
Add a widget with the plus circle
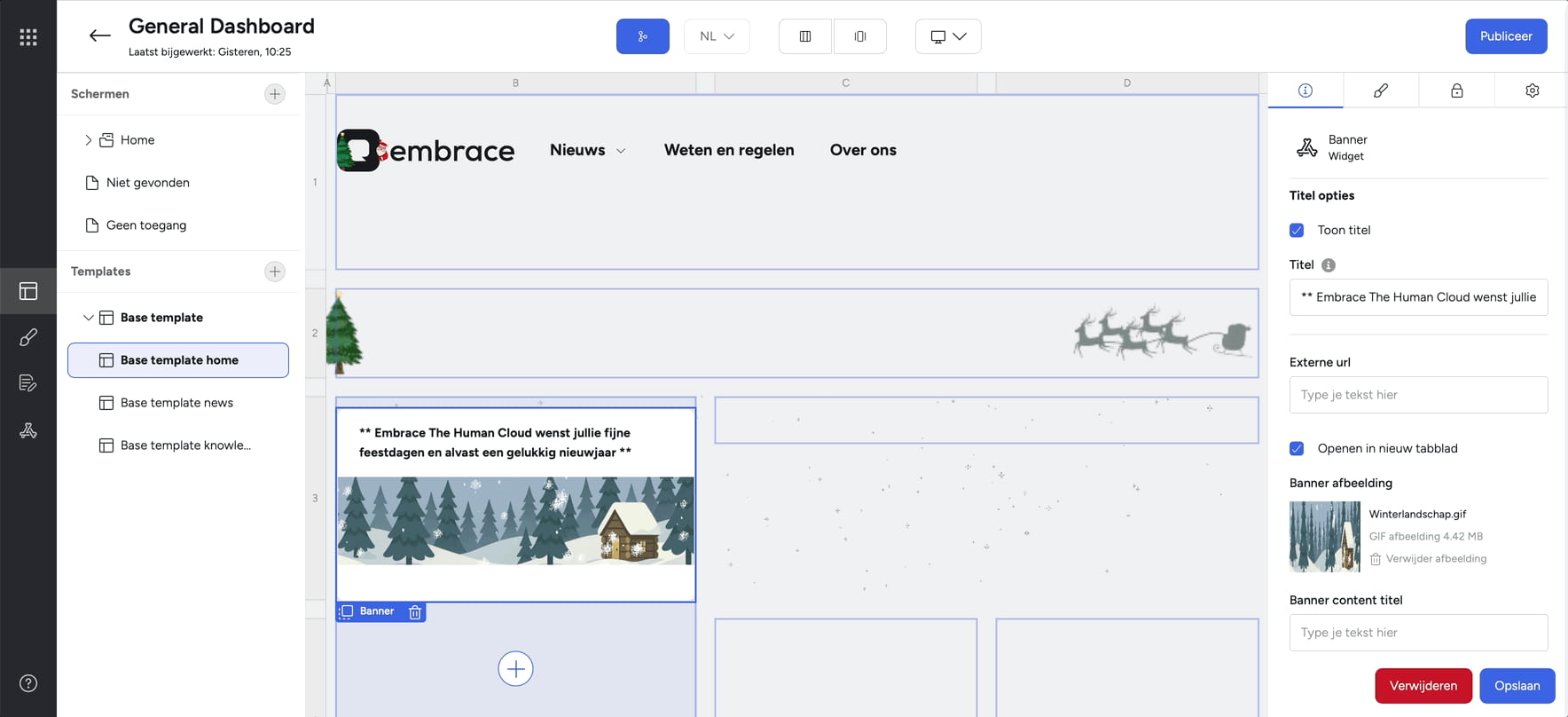tap(515, 668)
